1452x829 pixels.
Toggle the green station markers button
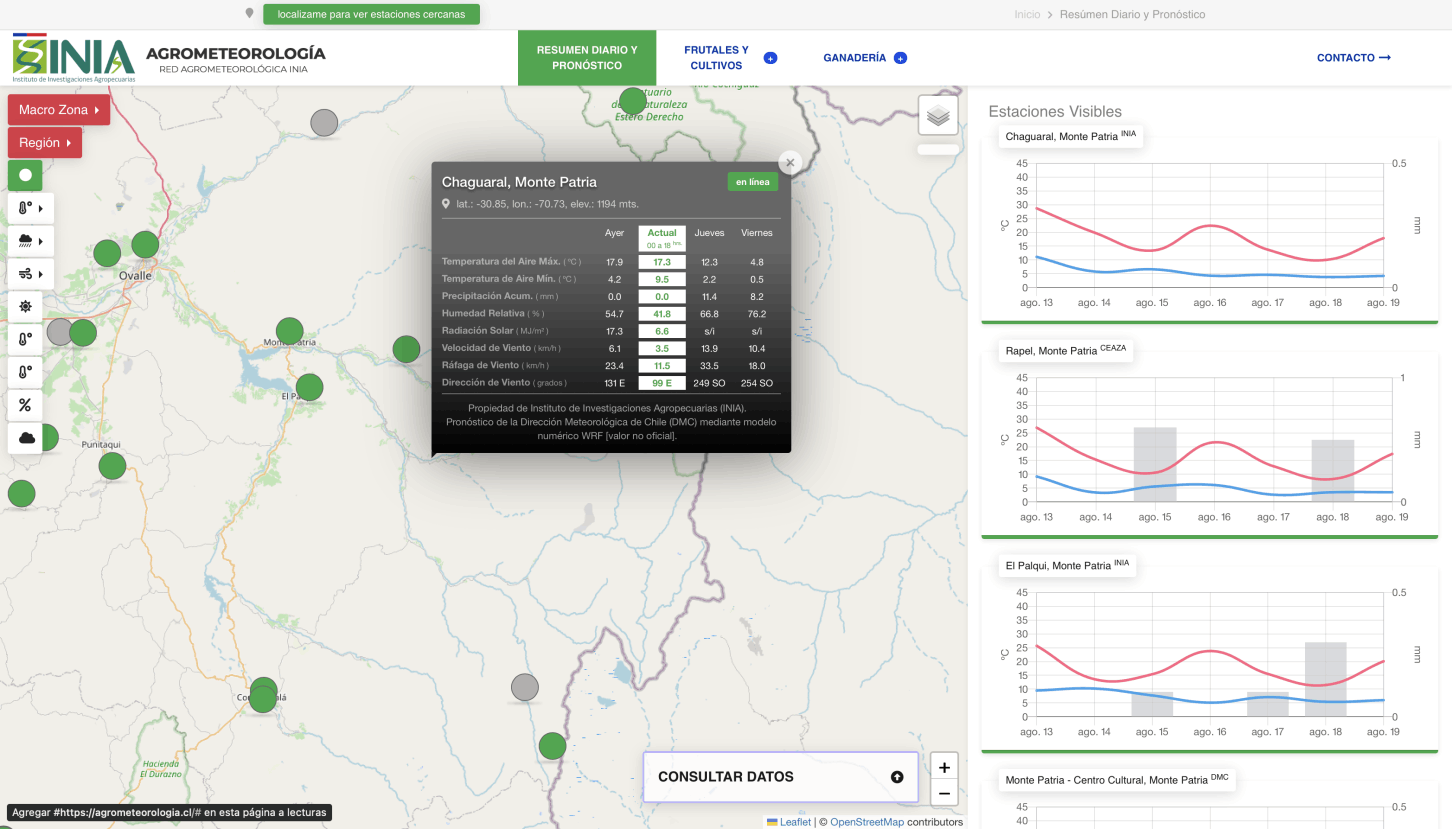(25, 175)
